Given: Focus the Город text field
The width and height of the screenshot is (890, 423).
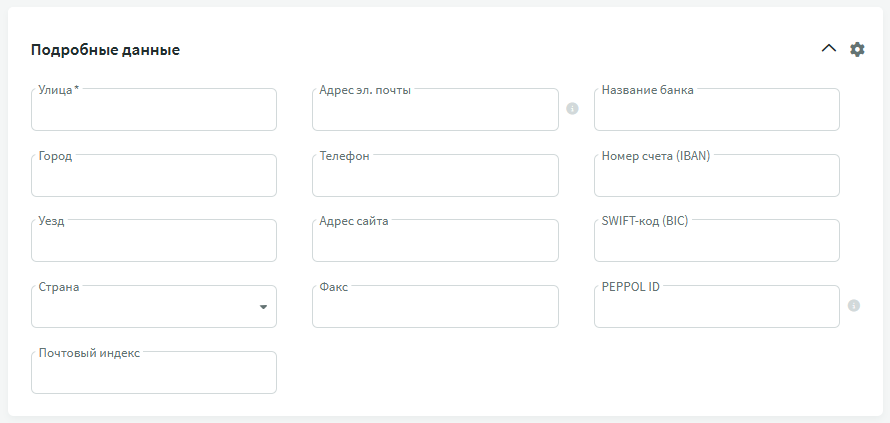Looking at the screenshot, I should 153,177.
